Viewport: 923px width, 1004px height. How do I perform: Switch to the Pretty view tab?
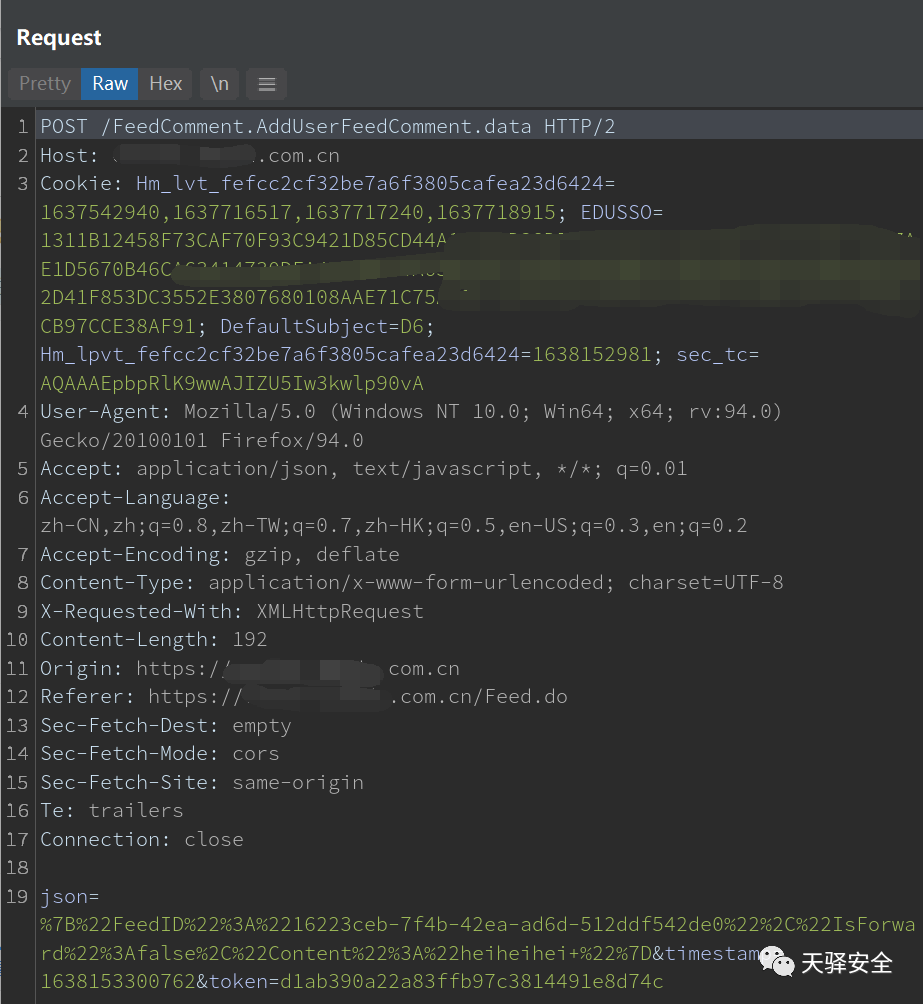45,84
